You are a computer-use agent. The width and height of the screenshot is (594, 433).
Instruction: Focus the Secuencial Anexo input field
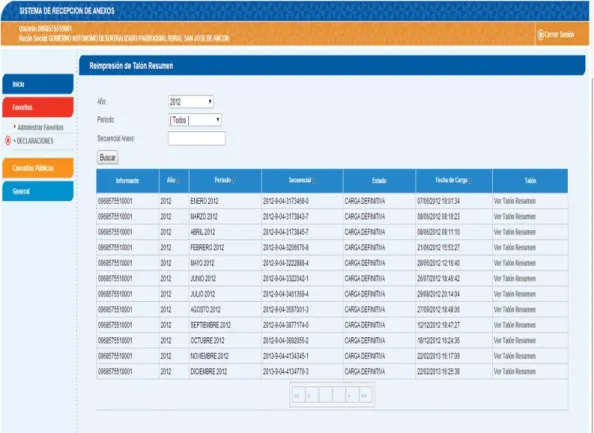tap(197, 139)
